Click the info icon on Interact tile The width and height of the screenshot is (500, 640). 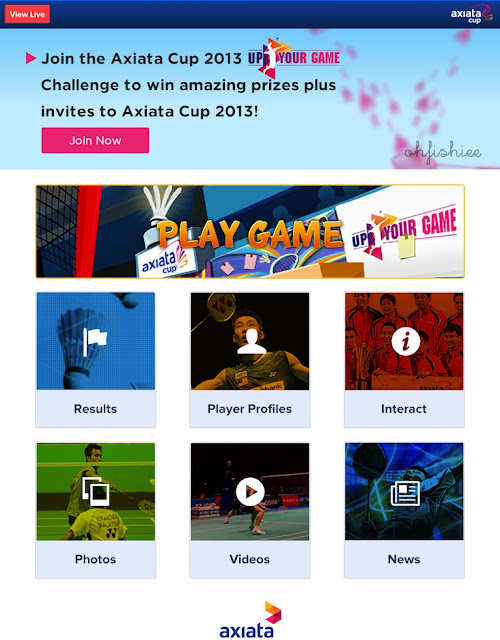405,341
